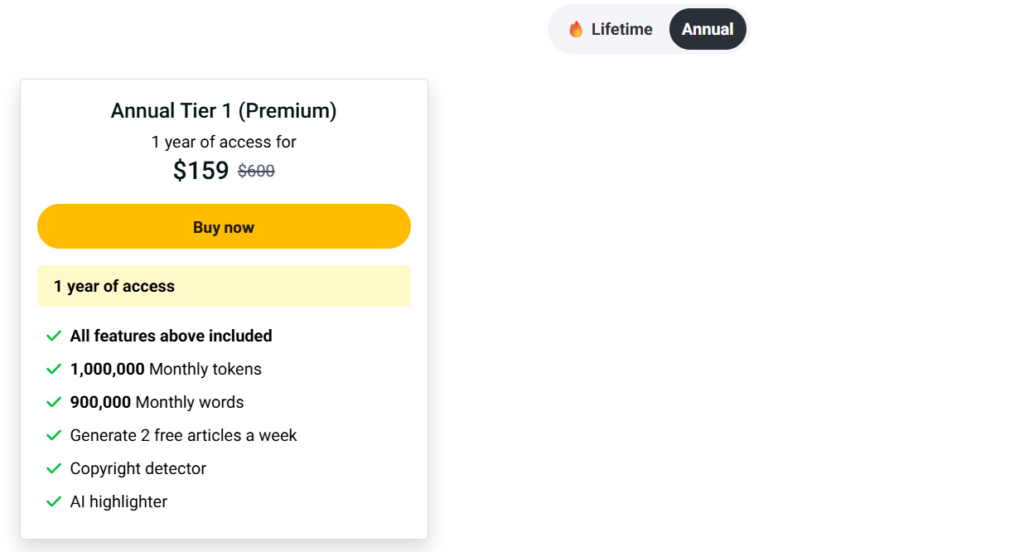Click the 900,000 Monthly words text
This screenshot has height=552, width=1024.
pyautogui.click(x=157, y=402)
